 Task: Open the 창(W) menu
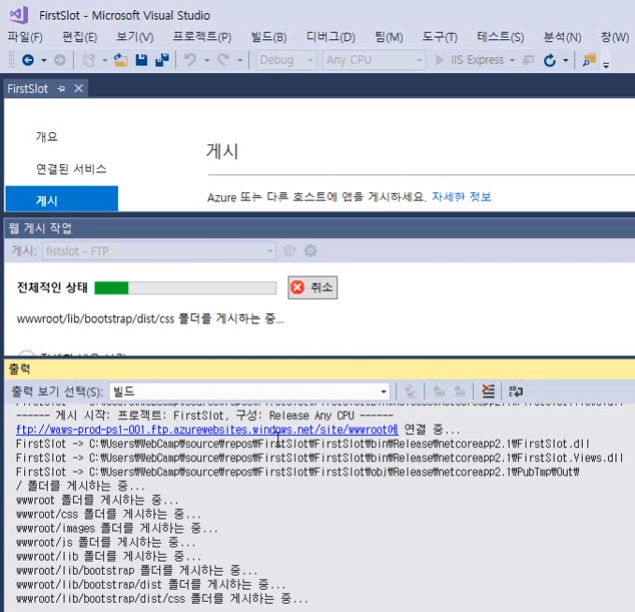[614, 37]
